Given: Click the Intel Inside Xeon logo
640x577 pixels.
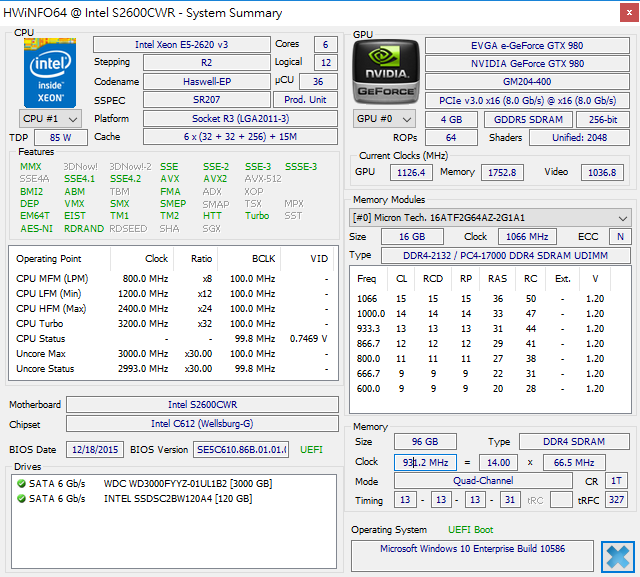Looking at the screenshot, I should tap(50, 73).
